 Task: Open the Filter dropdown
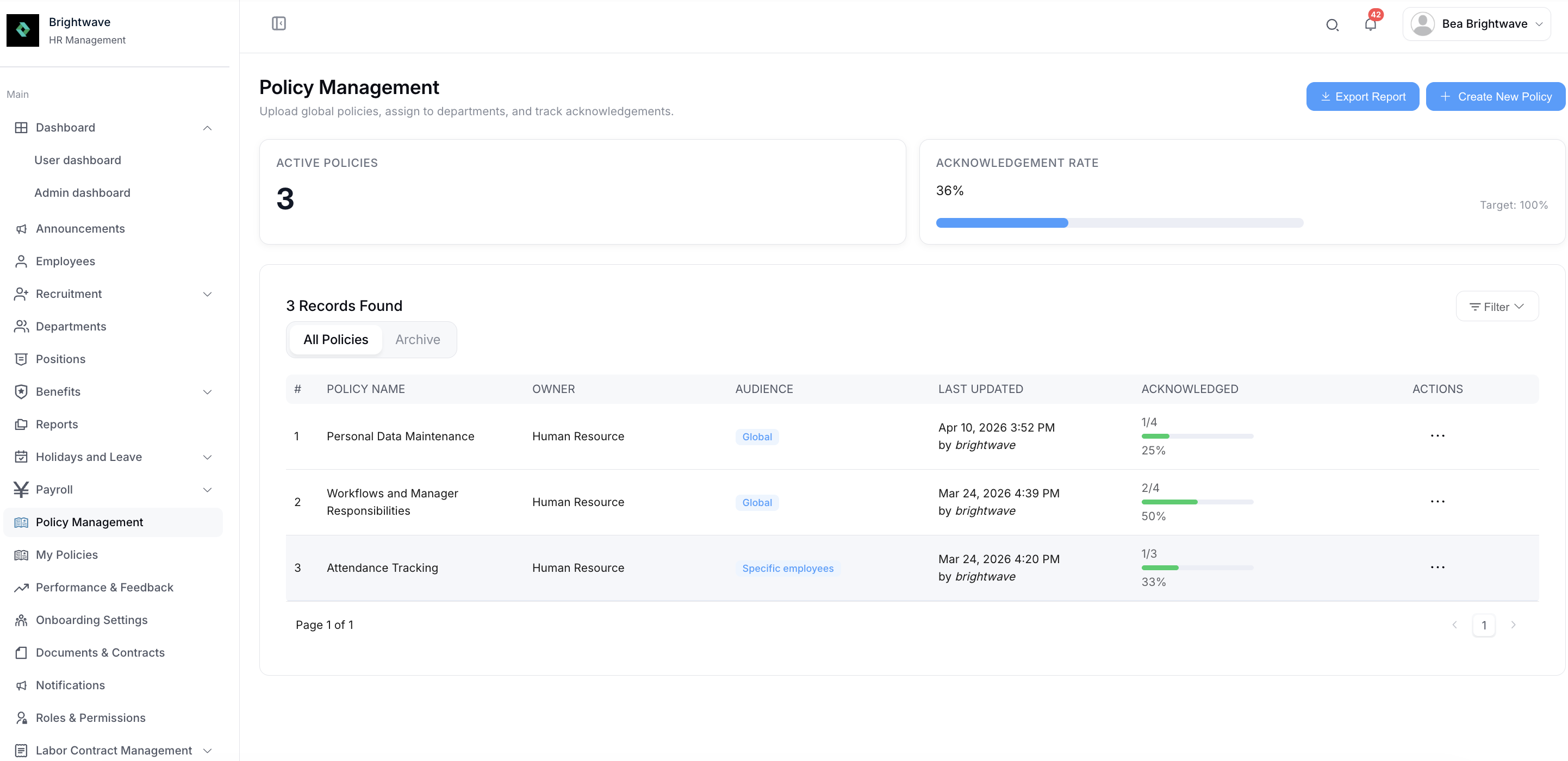1496,307
